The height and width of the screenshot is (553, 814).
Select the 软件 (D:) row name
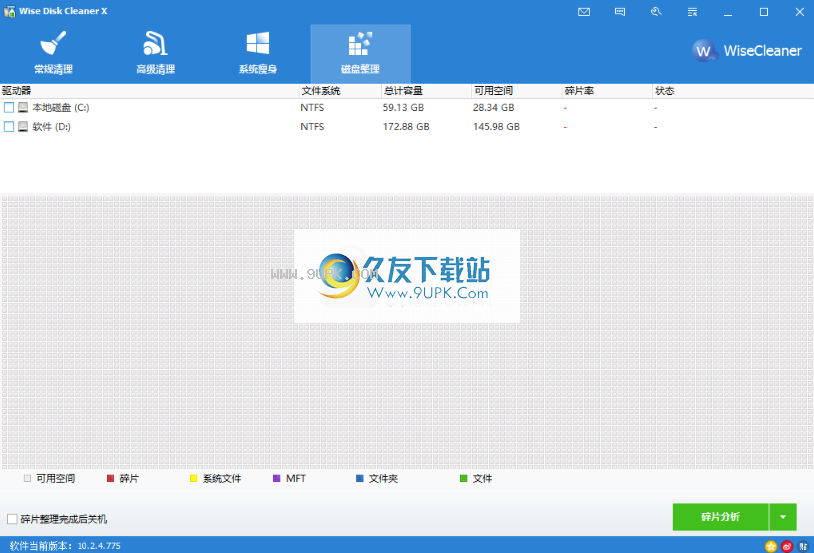tap(51, 127)
